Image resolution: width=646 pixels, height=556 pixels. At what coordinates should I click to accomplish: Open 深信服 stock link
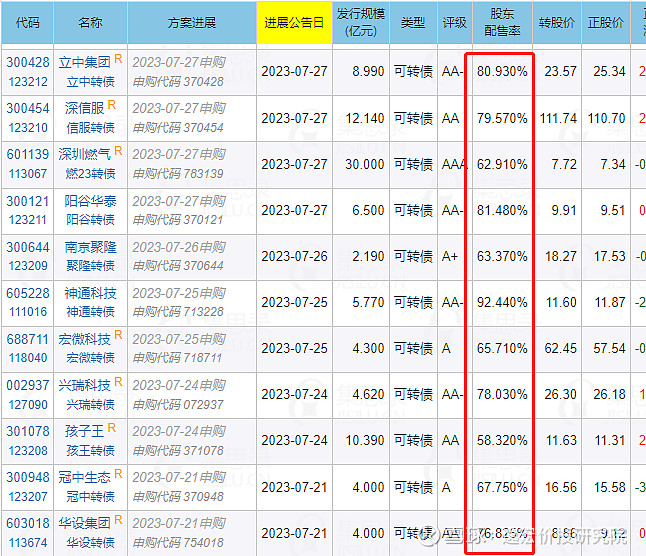point(84,108)
